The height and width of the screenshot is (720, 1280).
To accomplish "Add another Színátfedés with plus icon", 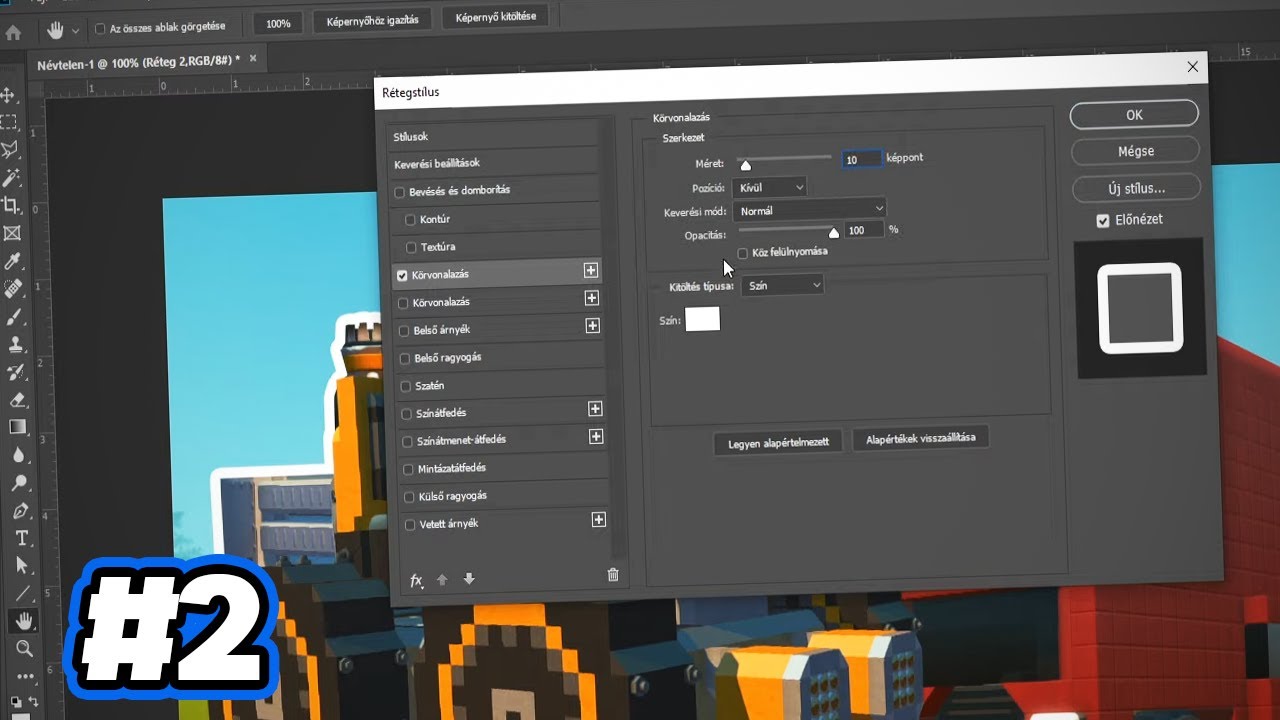I will [595, 408].
